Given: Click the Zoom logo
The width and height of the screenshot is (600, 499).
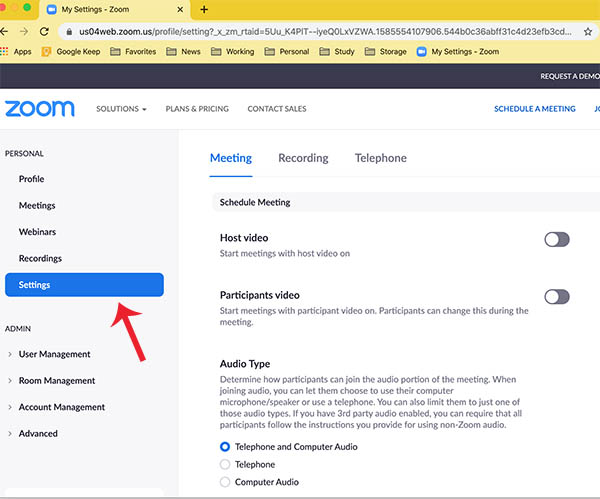Looking at the screenshot, I should tap(39, 108).
